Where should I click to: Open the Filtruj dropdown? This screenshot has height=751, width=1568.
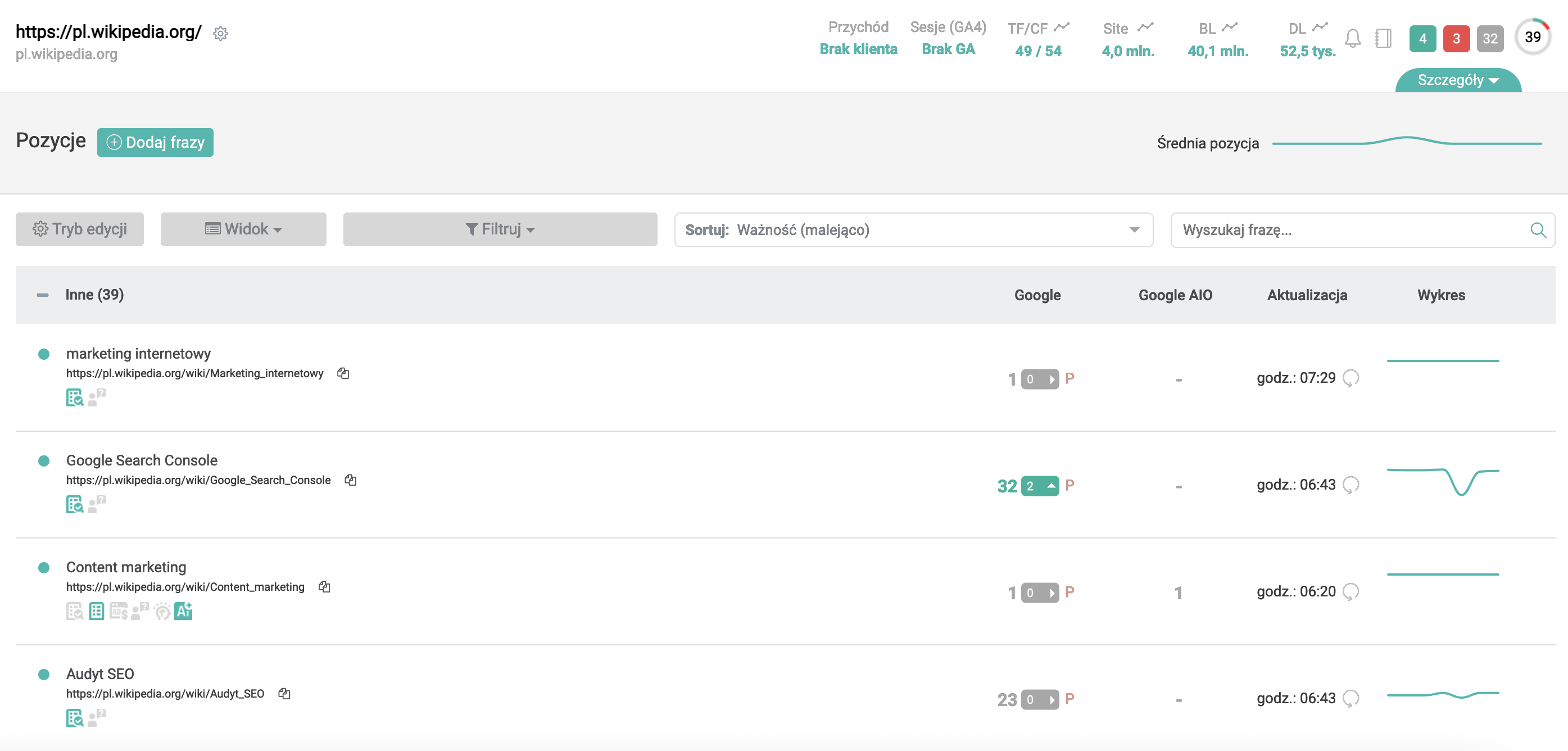point(500,229)
